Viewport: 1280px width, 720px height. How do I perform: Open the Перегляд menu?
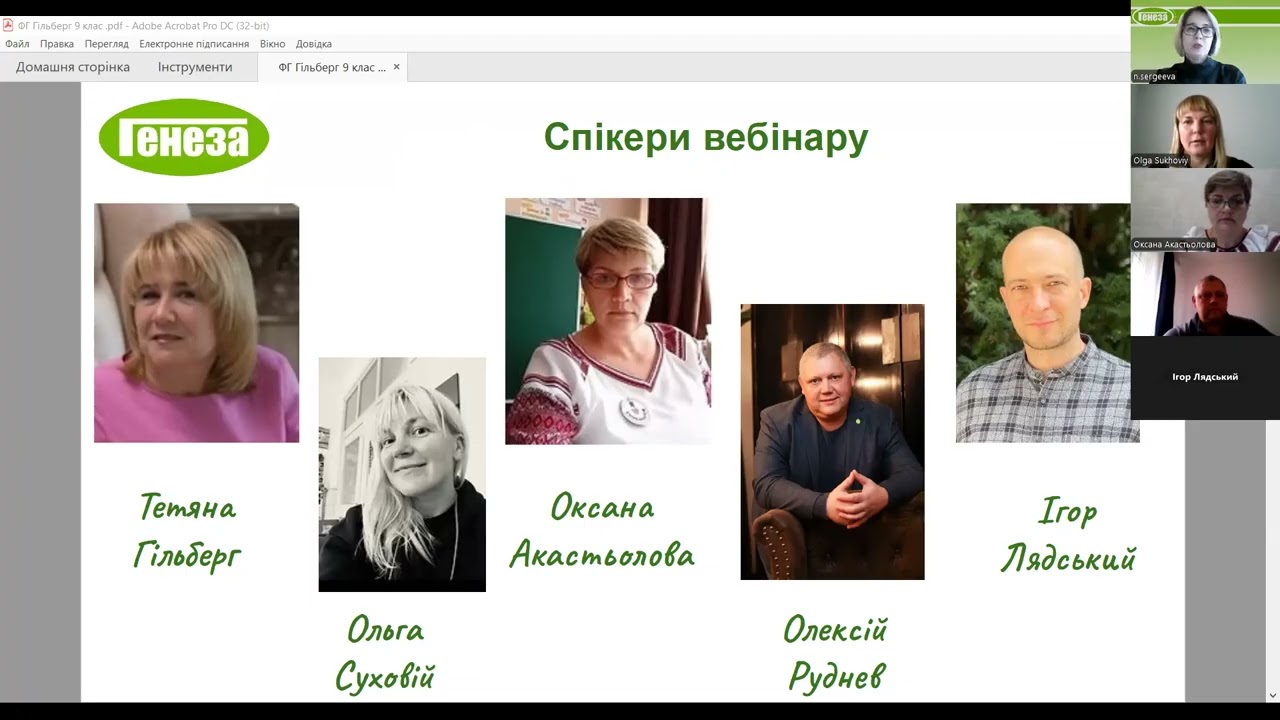point(107,44)
